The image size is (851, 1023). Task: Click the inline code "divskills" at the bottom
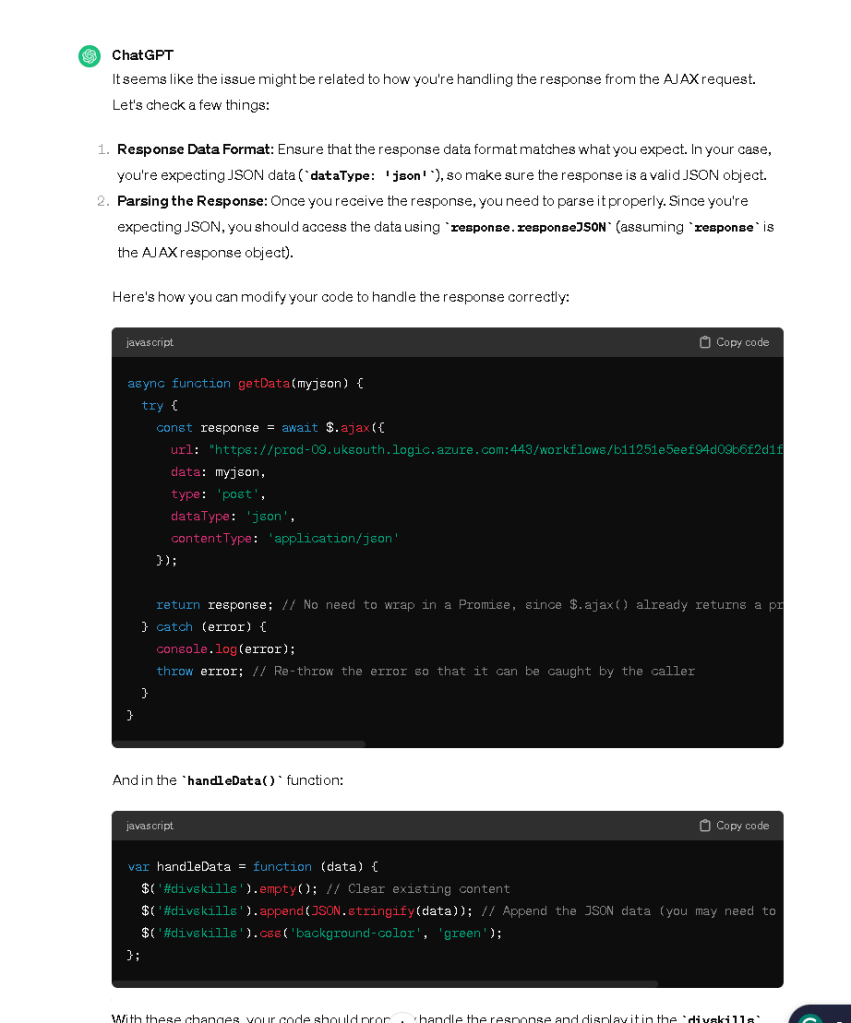(x=721, y=1018)
